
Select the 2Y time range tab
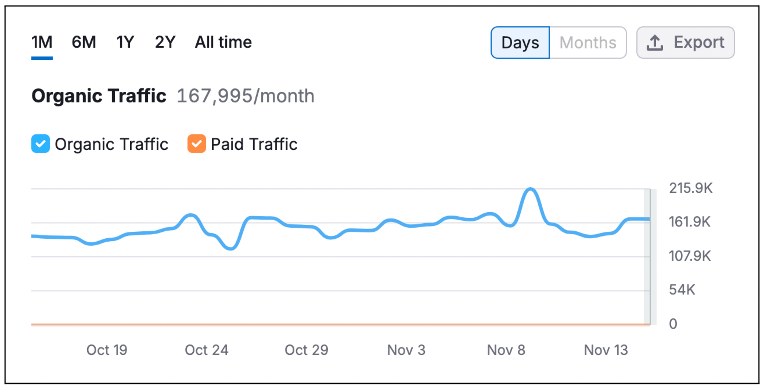click(x=165, y=42)
